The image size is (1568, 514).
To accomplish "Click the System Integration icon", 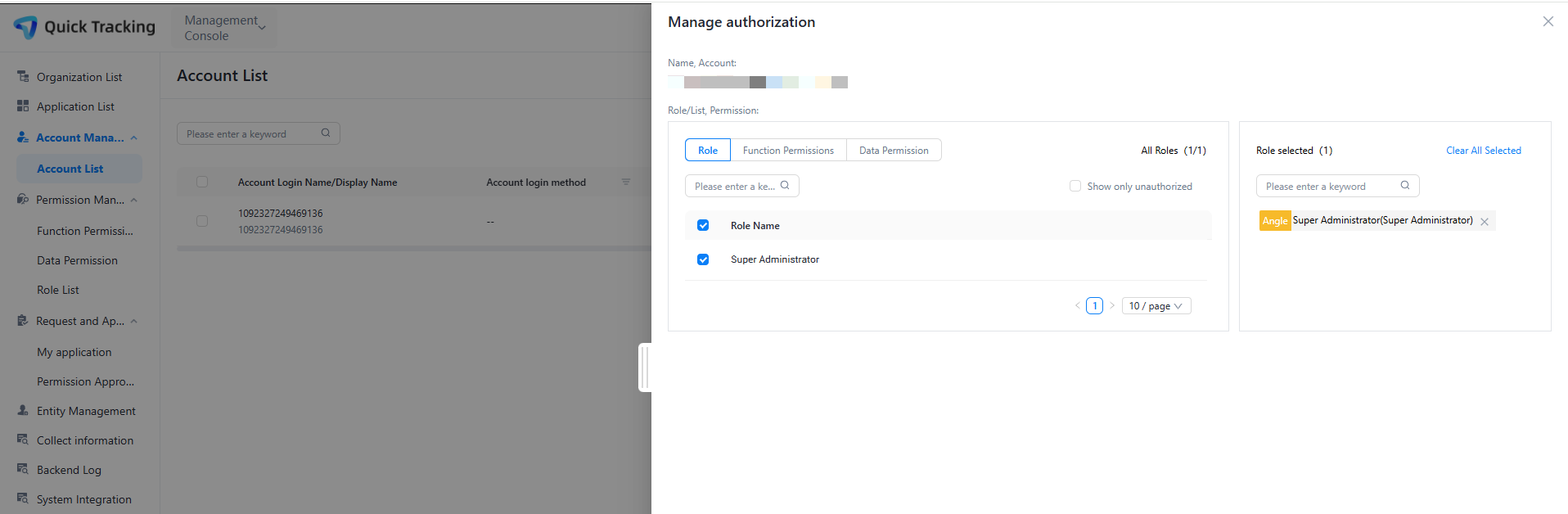I will pyautogui.click(x=23, y=498).
